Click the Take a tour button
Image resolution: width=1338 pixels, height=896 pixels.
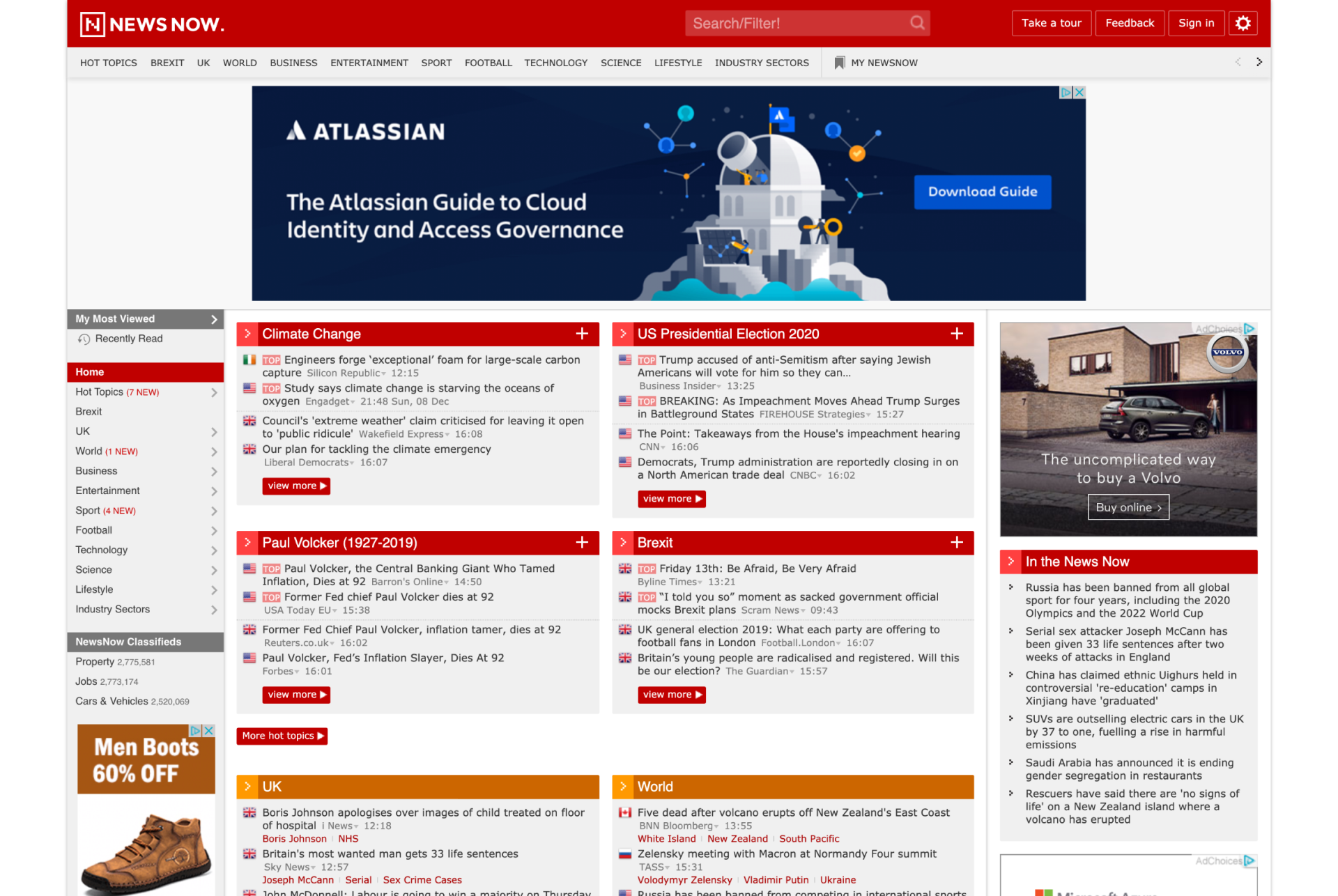(1051, 23)
